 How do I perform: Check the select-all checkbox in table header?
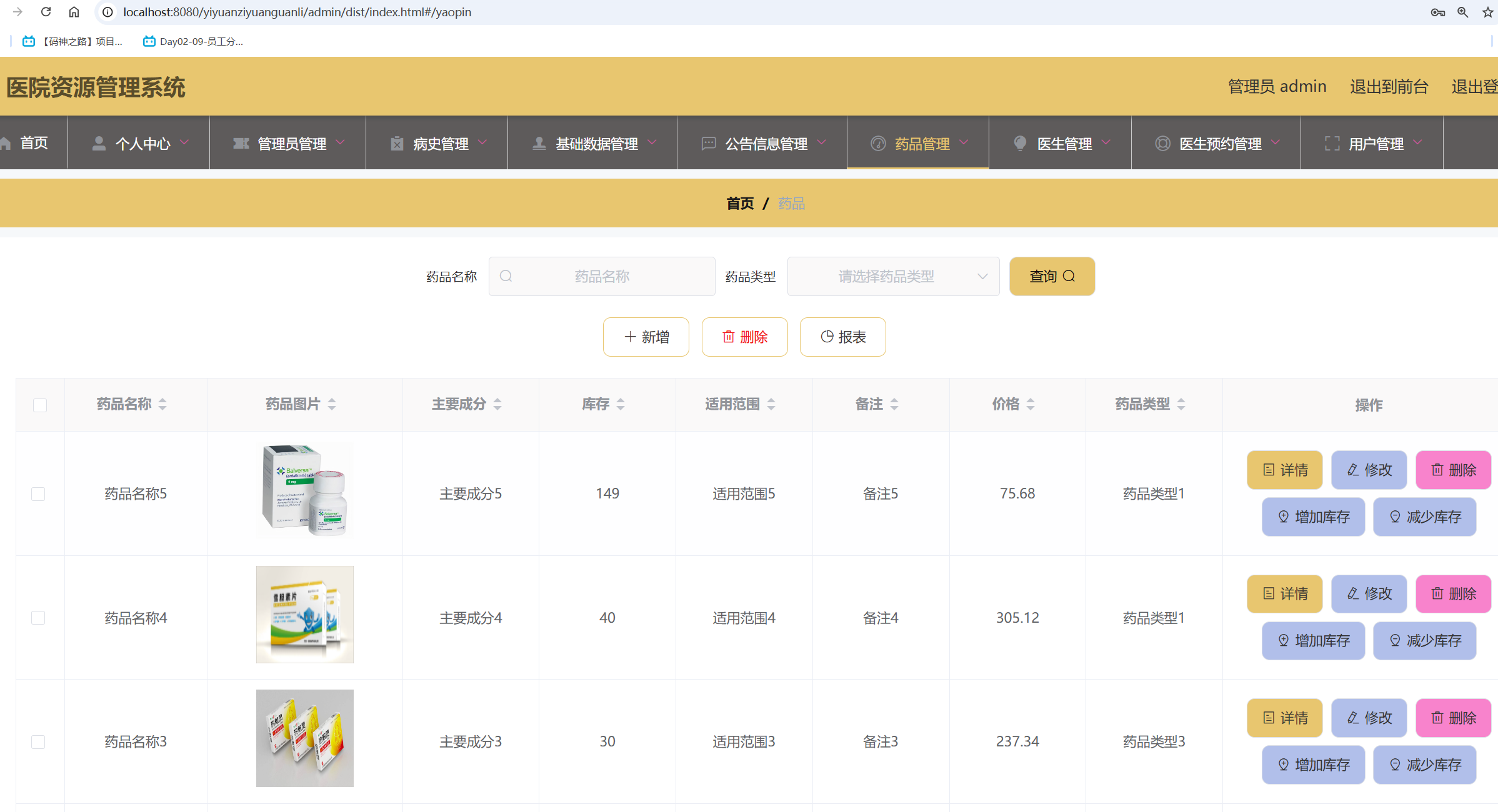point(40,405)
